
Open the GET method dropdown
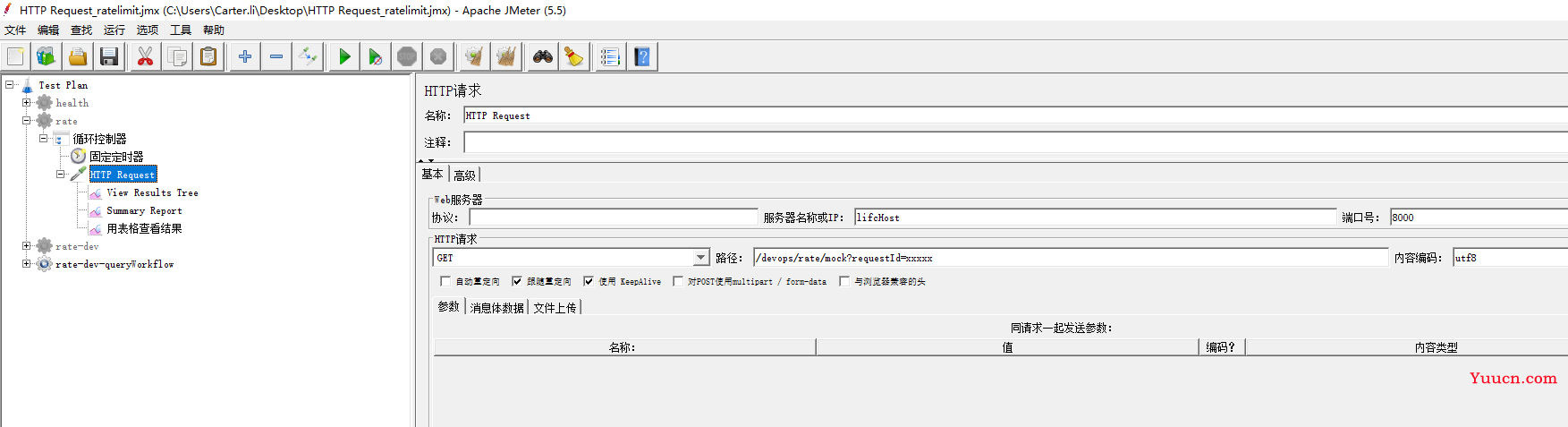(701, 258)
